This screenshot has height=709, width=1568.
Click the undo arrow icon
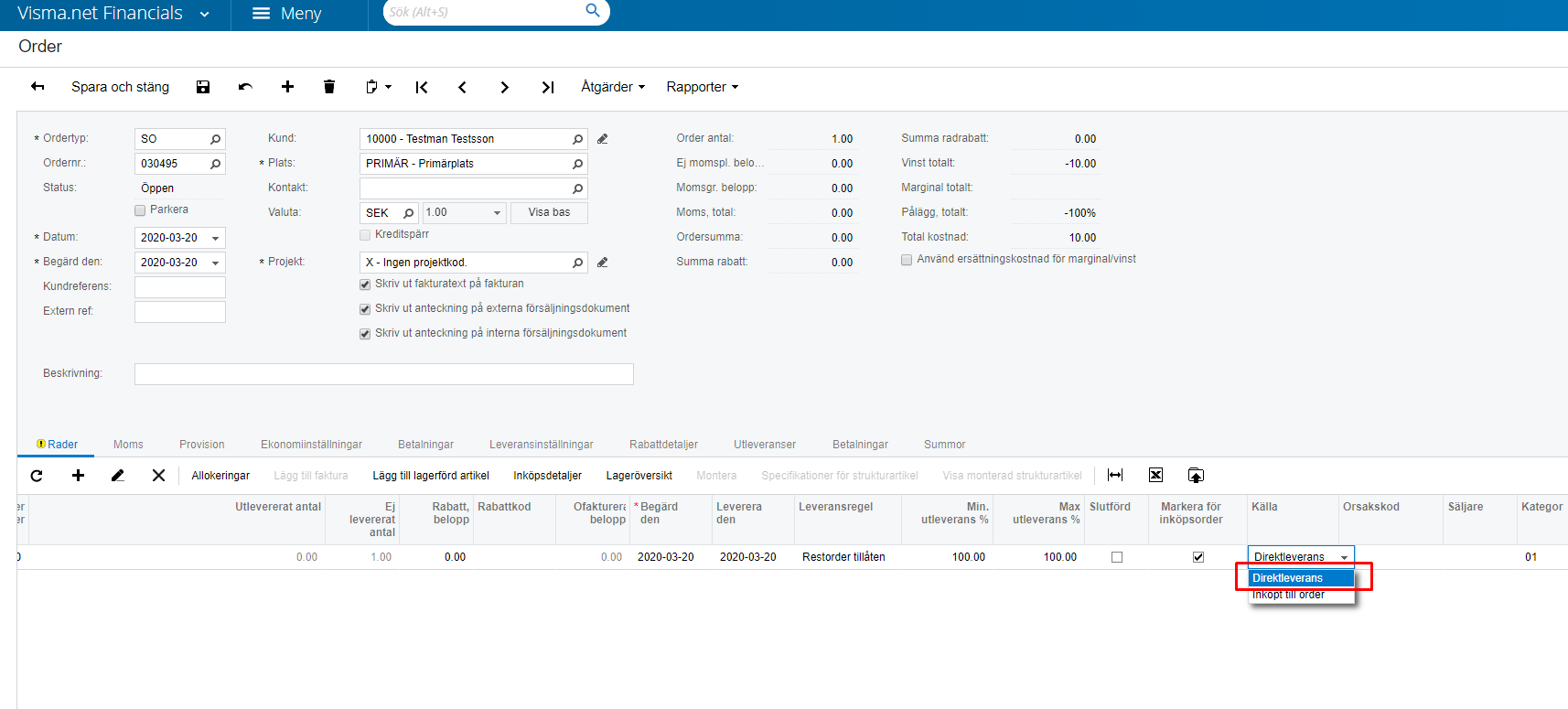coord(245,87)
